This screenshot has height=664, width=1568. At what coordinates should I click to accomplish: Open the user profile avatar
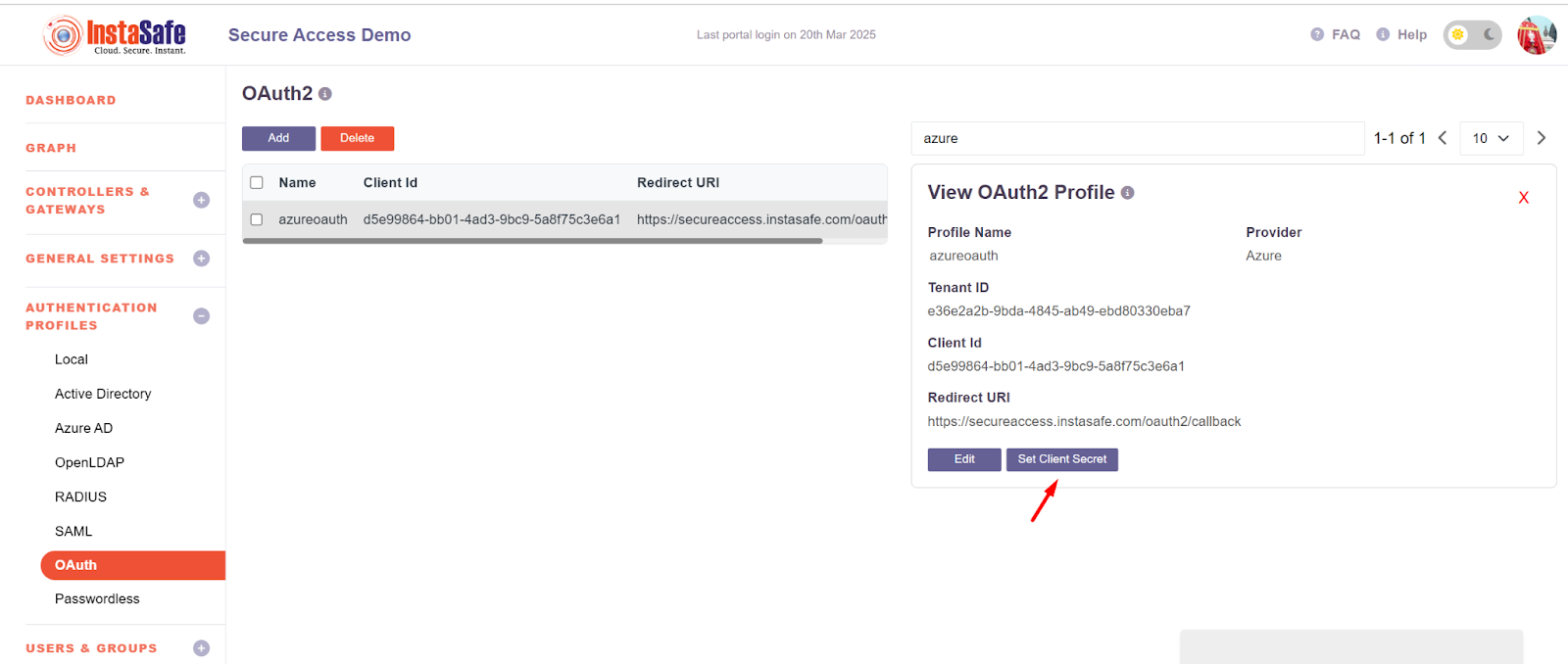1537,35
